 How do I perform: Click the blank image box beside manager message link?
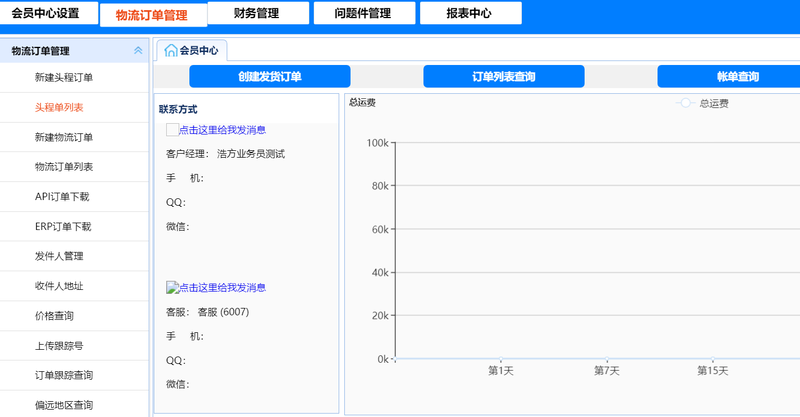[x=172, y=130]
